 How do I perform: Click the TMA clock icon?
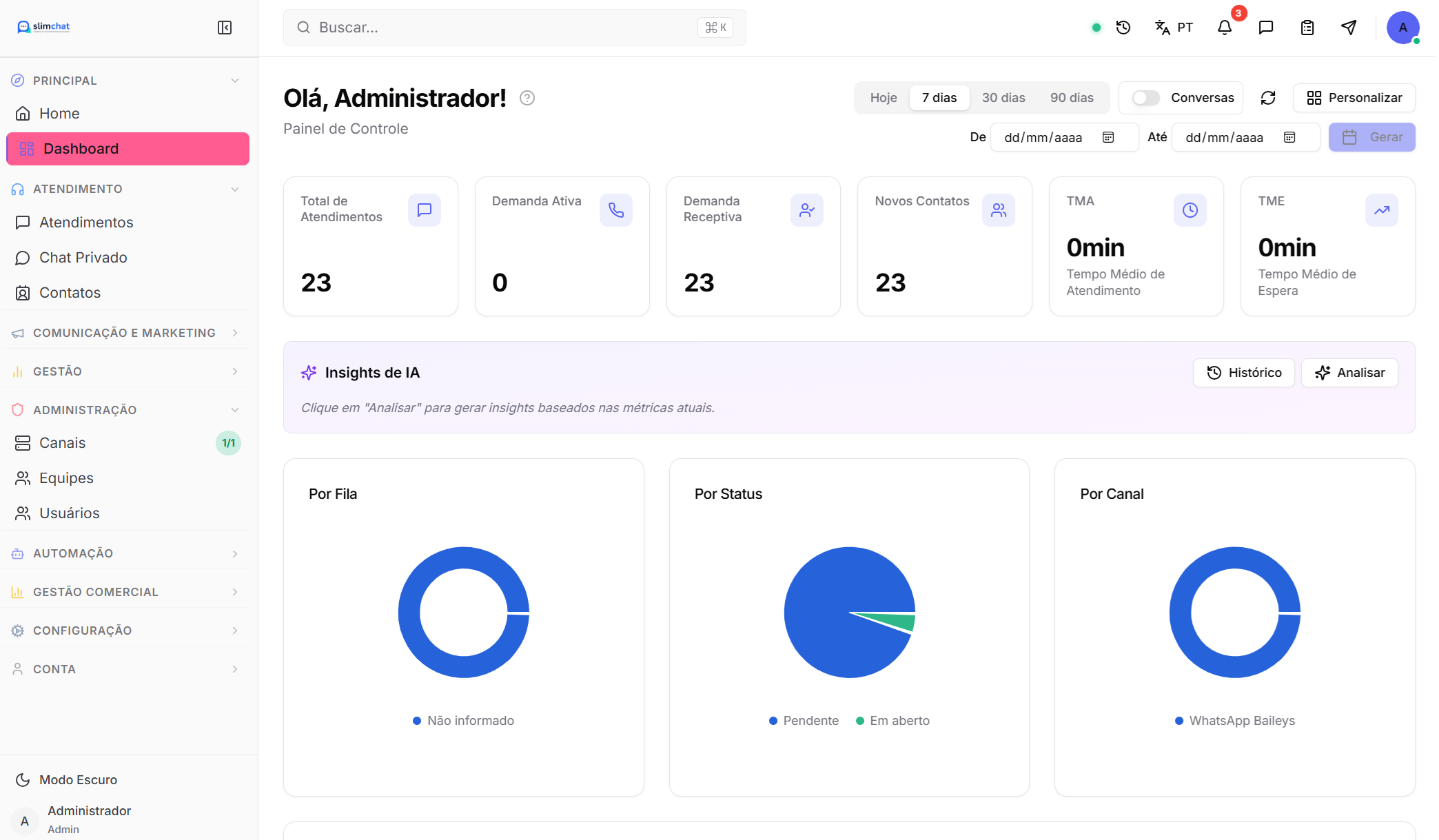point(1190,210)
